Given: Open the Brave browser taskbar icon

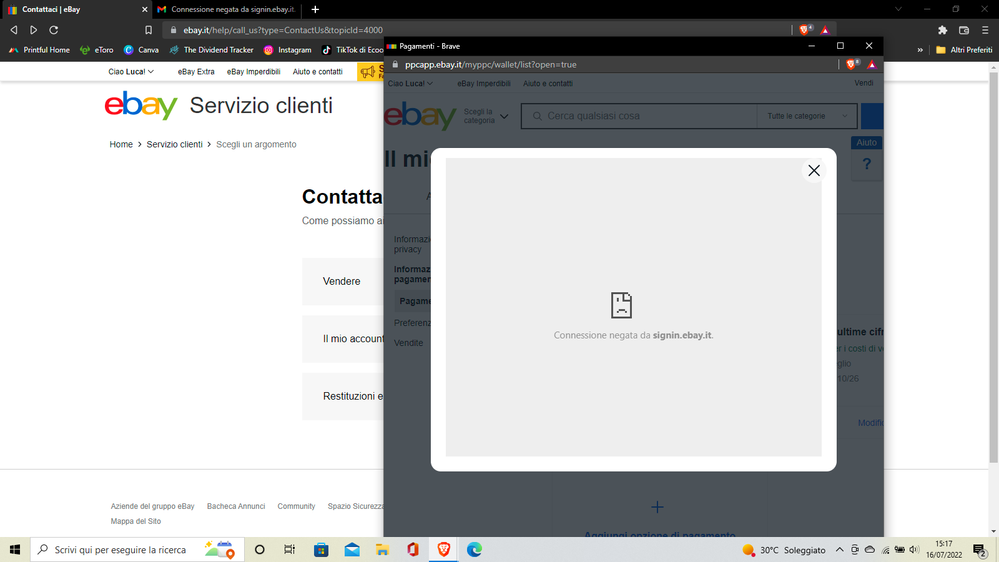Looking at the screenshot, I should (443, 549).
